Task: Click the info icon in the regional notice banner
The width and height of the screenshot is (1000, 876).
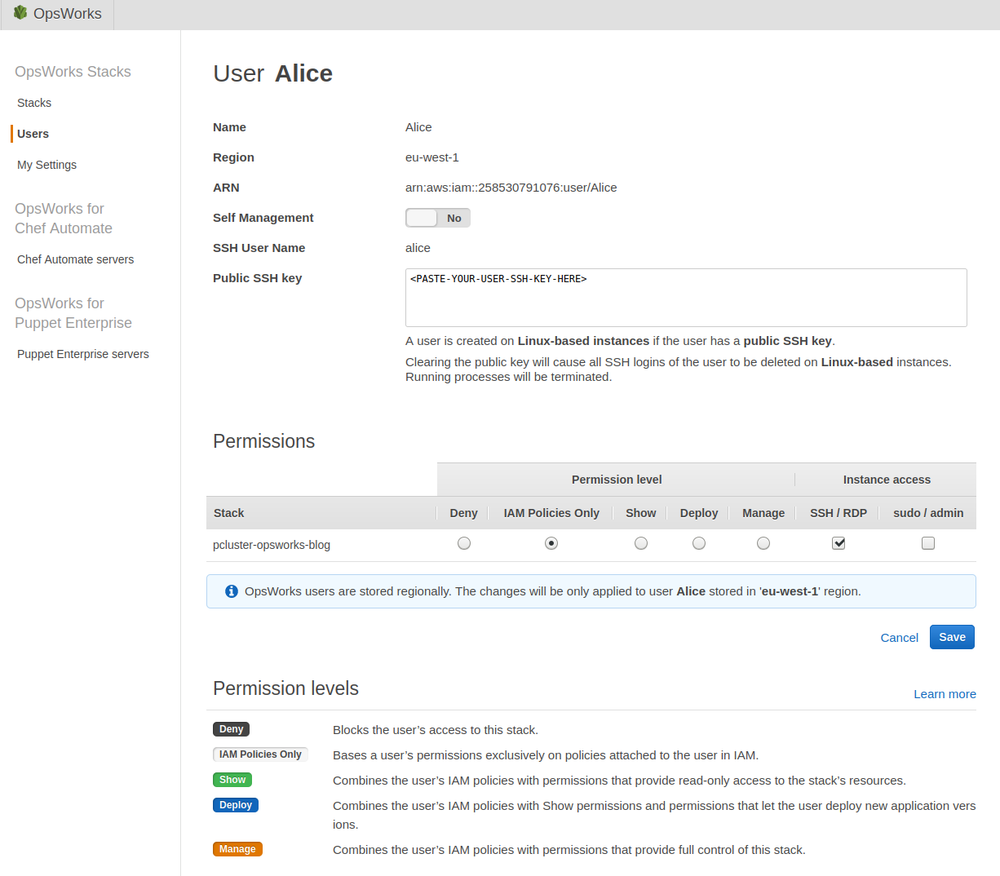Action: click(x=231, y=591)
